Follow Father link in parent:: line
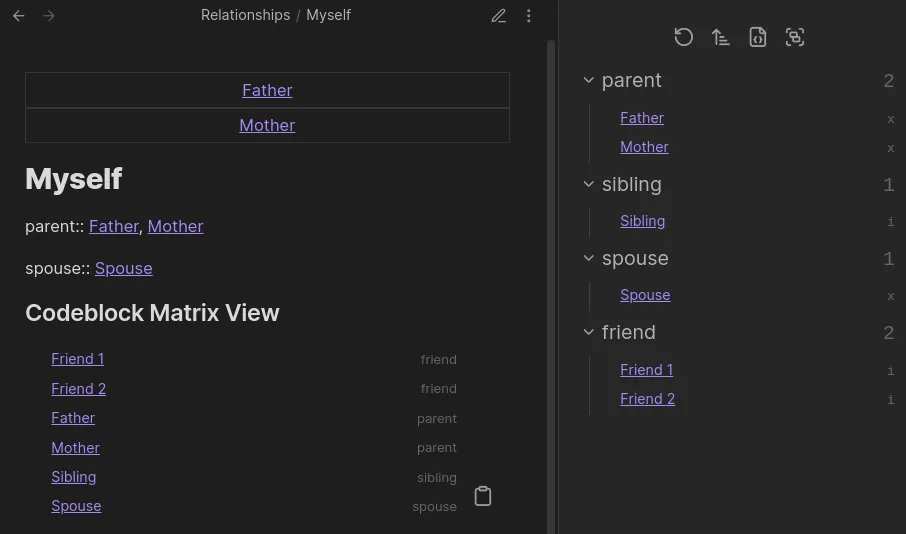This screenshot has width=906, height=534. click(114, 226)
